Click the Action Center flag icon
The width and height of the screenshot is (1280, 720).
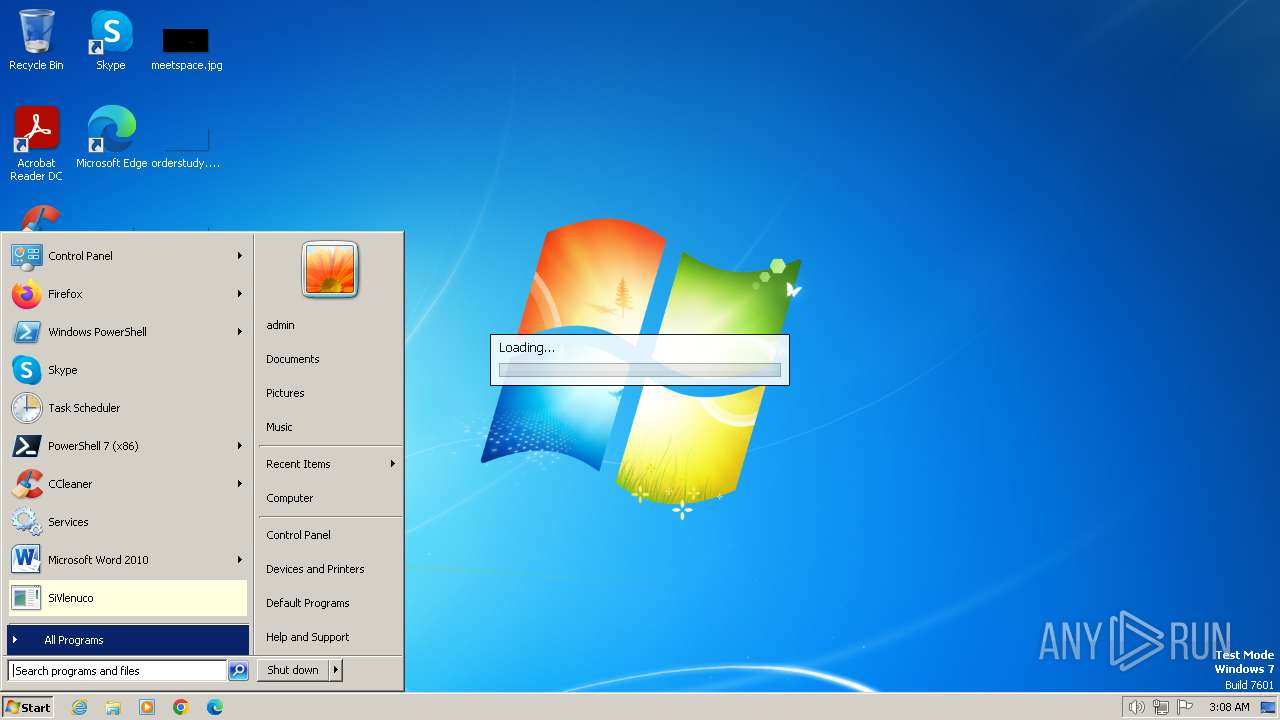(x=1185, y=707)
